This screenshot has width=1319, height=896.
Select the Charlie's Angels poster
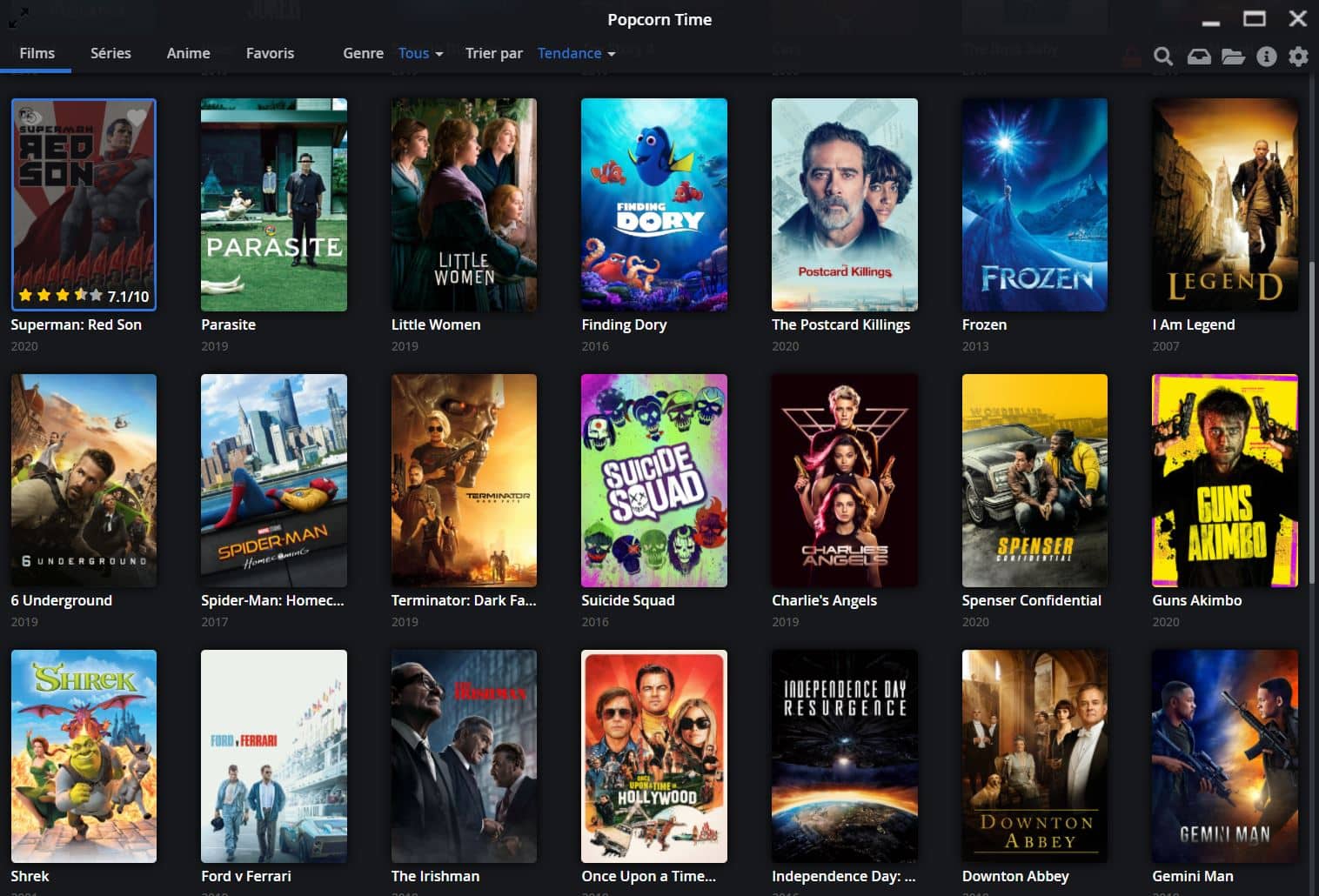[x=845, y=480]
